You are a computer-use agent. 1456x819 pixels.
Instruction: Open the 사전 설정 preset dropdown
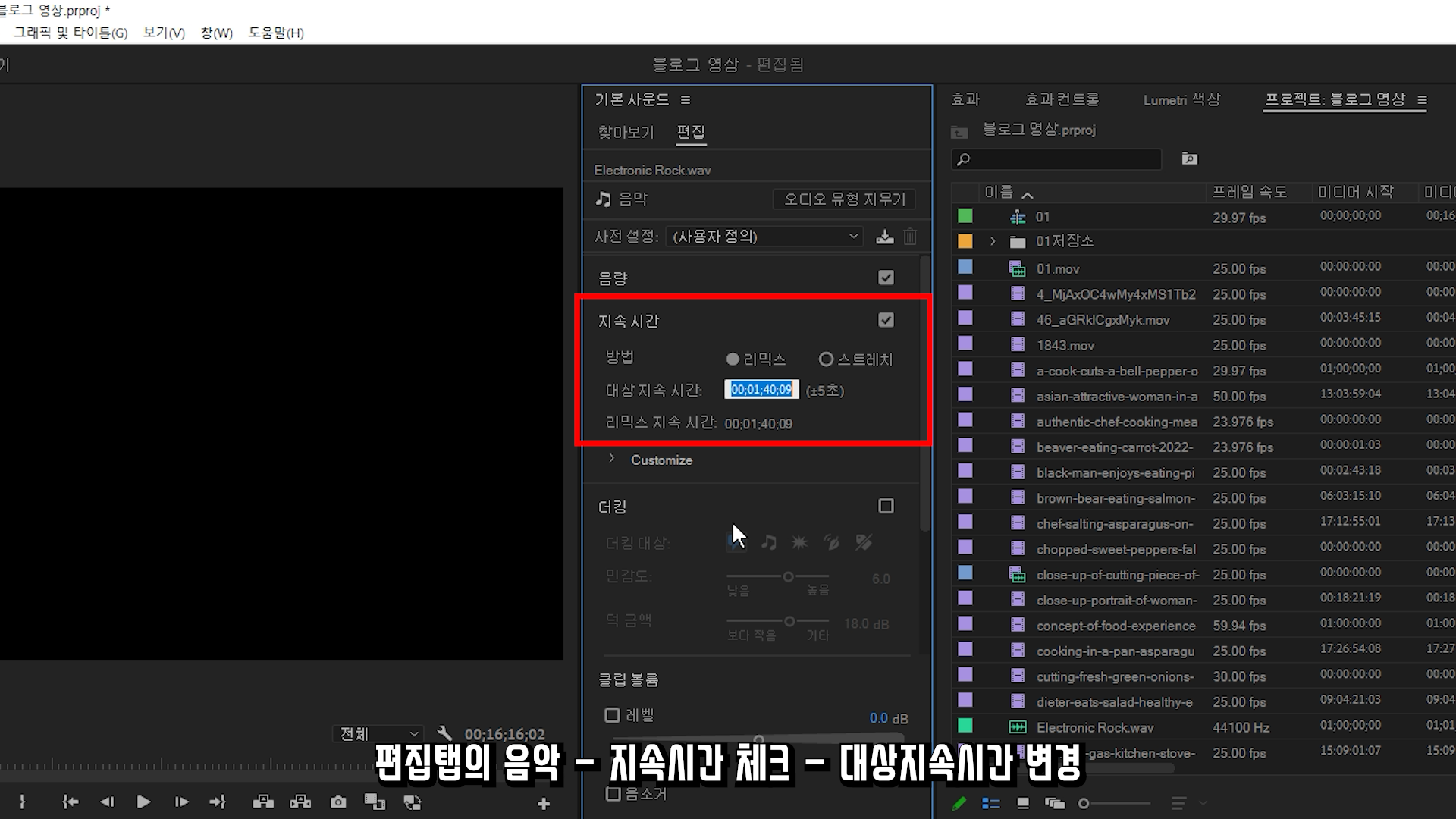point(764,237)
